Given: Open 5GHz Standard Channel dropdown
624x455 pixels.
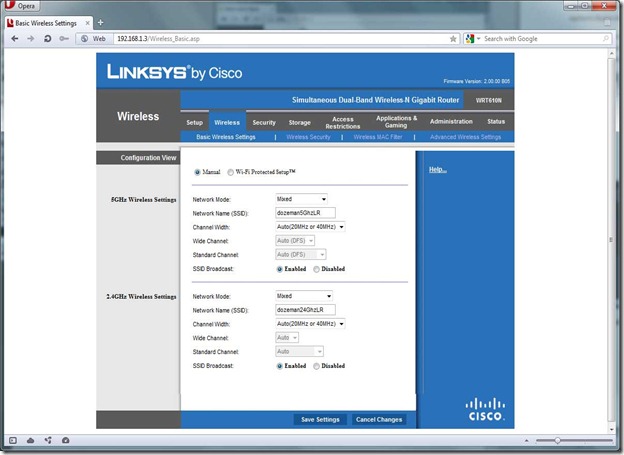Looking at the screenshot, I should 300,254.
